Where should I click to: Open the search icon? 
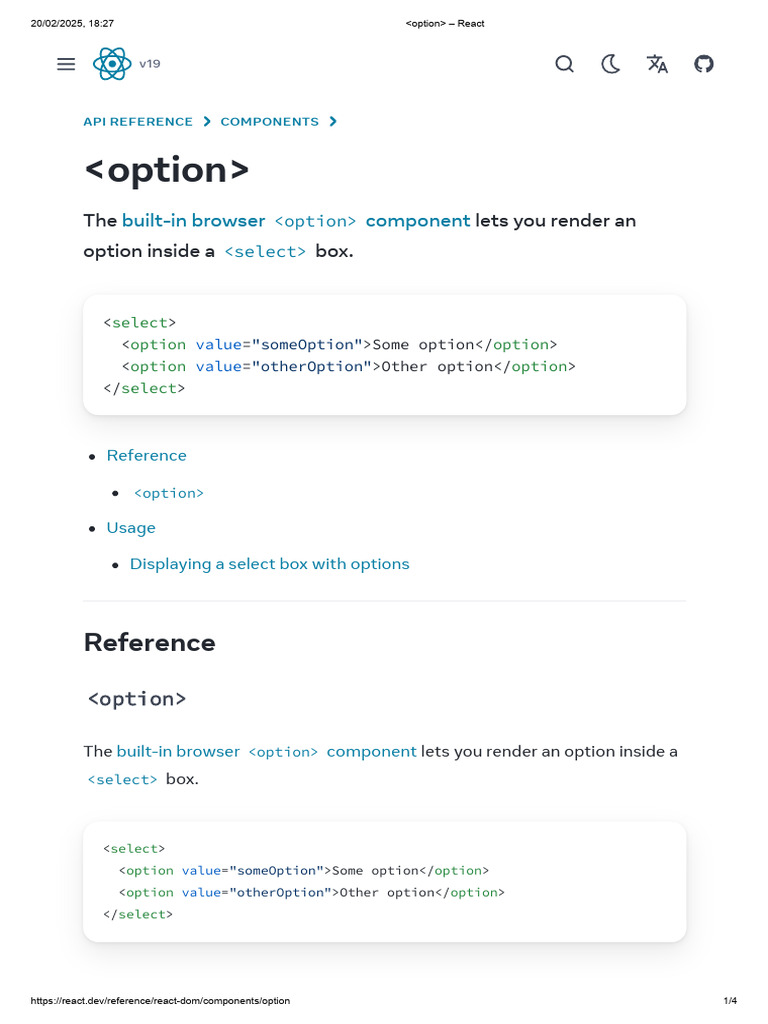point(564,64)
